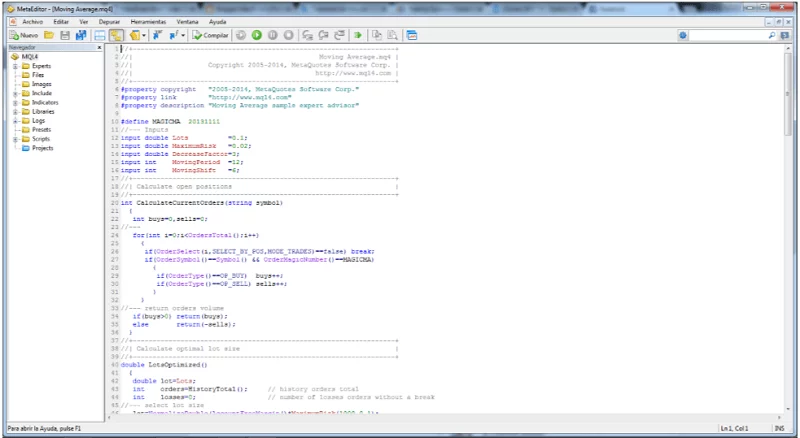This screenshot has width=800, height=438.
Task: Click the green right-arrow toolbar icon
Action: pos(358,35)
